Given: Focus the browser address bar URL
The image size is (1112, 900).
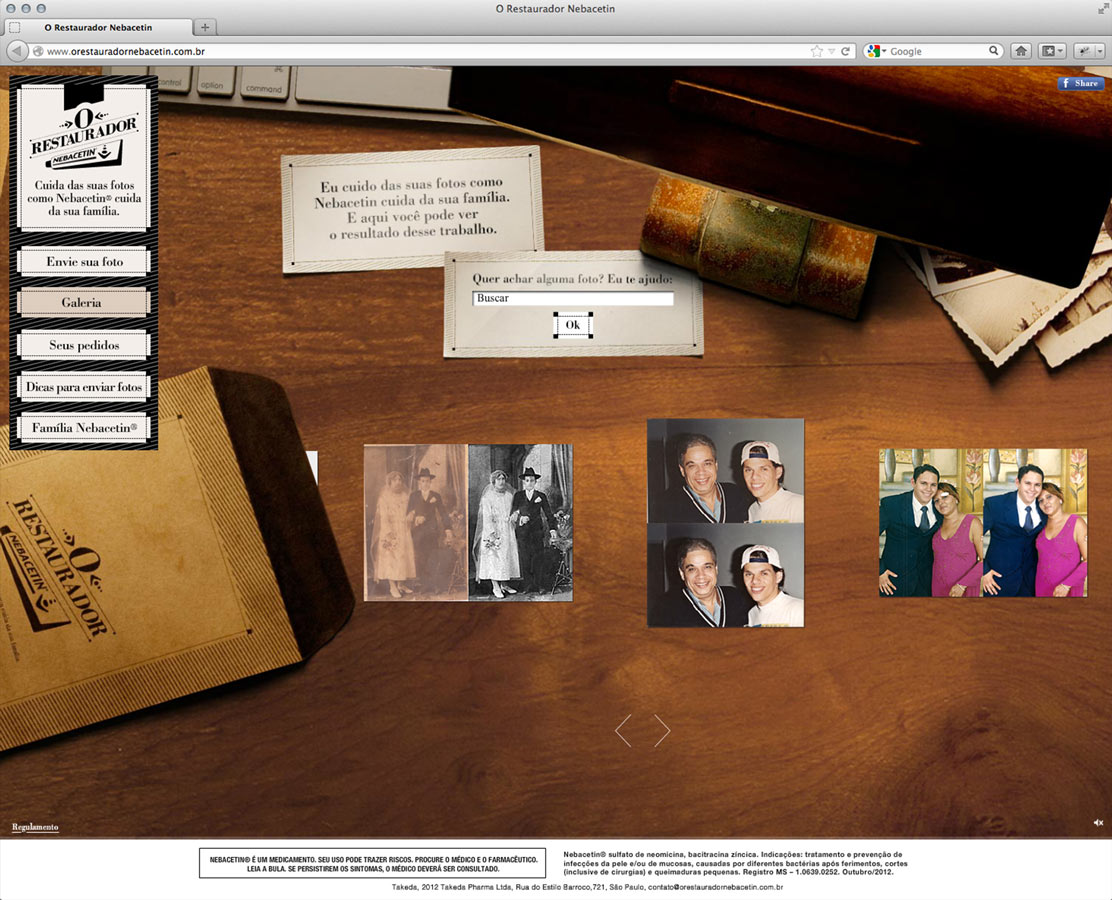Looking at the screenshot, I should click(426, 52).
